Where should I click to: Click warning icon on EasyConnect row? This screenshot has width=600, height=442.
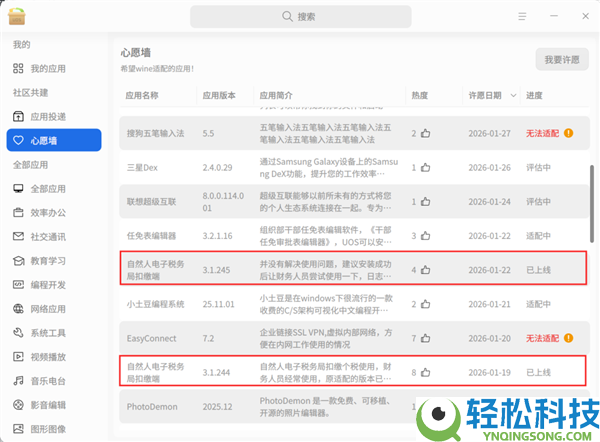click(x=569, y=338)
